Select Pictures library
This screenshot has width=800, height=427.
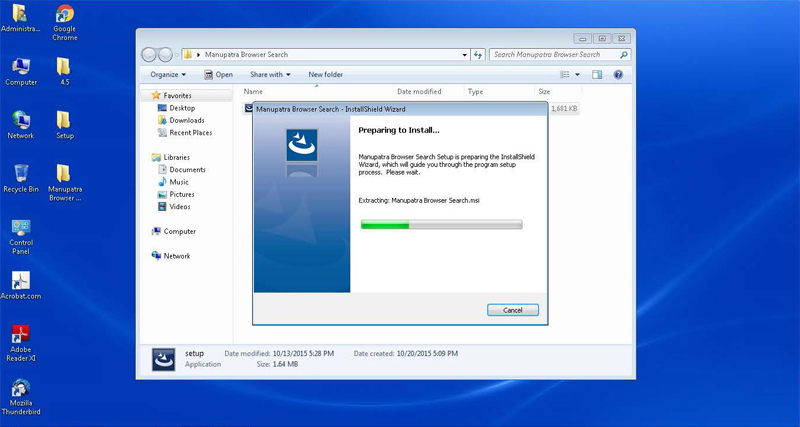pos(177,194)
